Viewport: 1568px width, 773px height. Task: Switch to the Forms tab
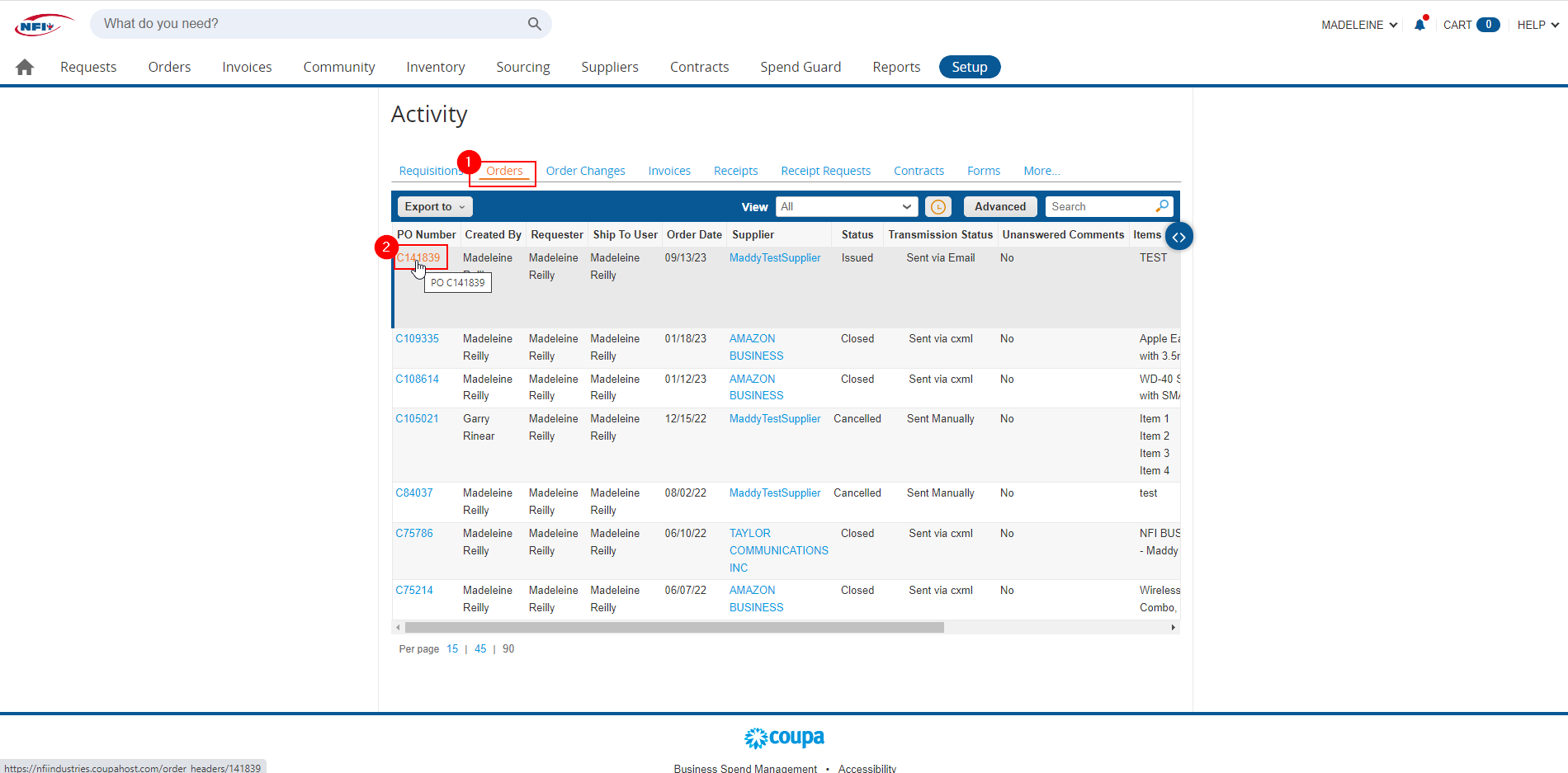pyautogui.click(x=984, y=171)
